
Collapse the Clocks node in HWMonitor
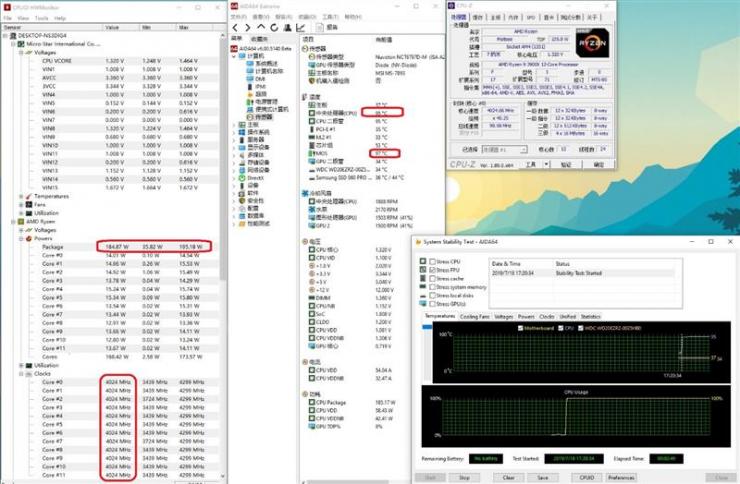click(x=21, y=374)
